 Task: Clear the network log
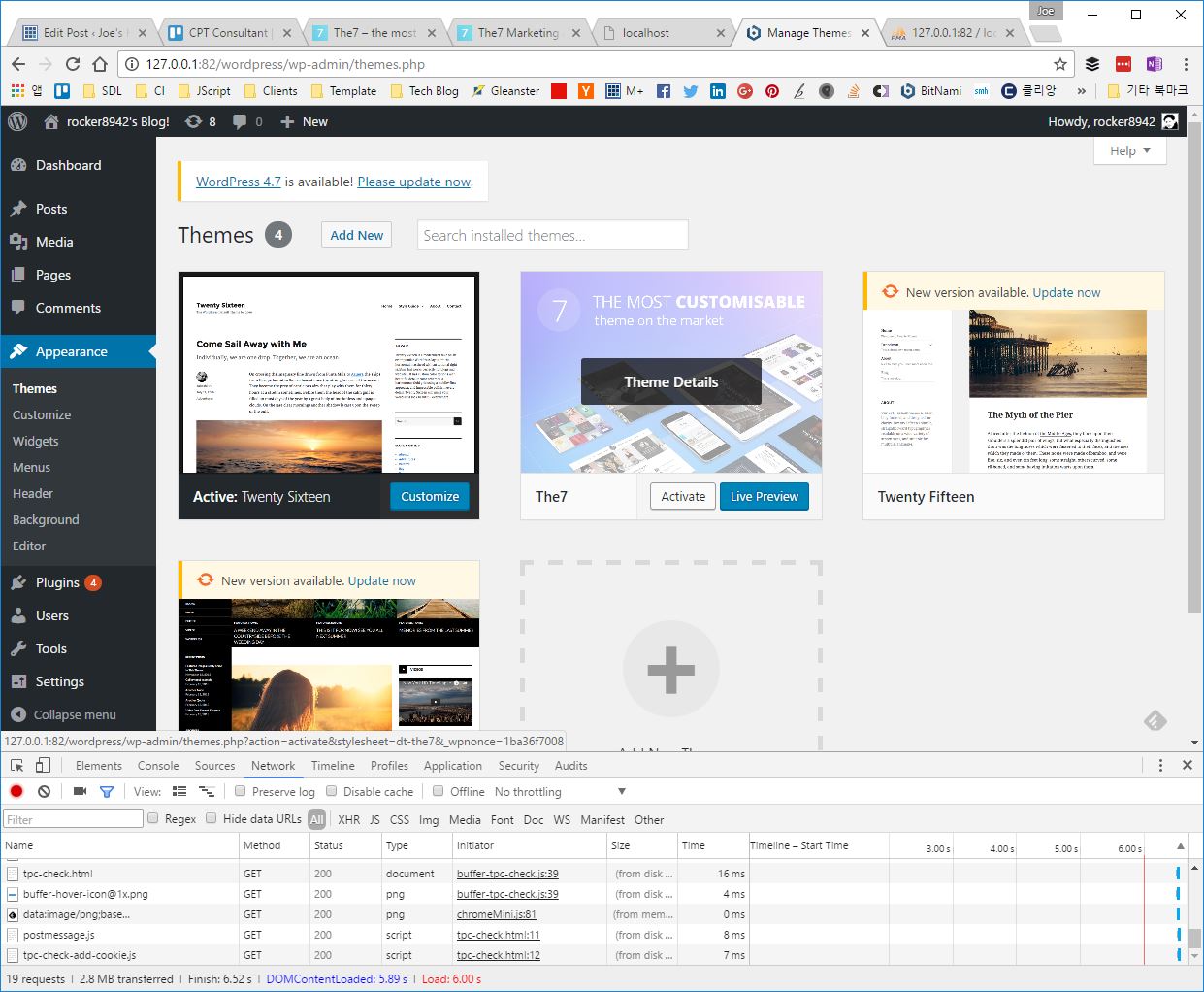pyautogui.click(x=44, y=791)
